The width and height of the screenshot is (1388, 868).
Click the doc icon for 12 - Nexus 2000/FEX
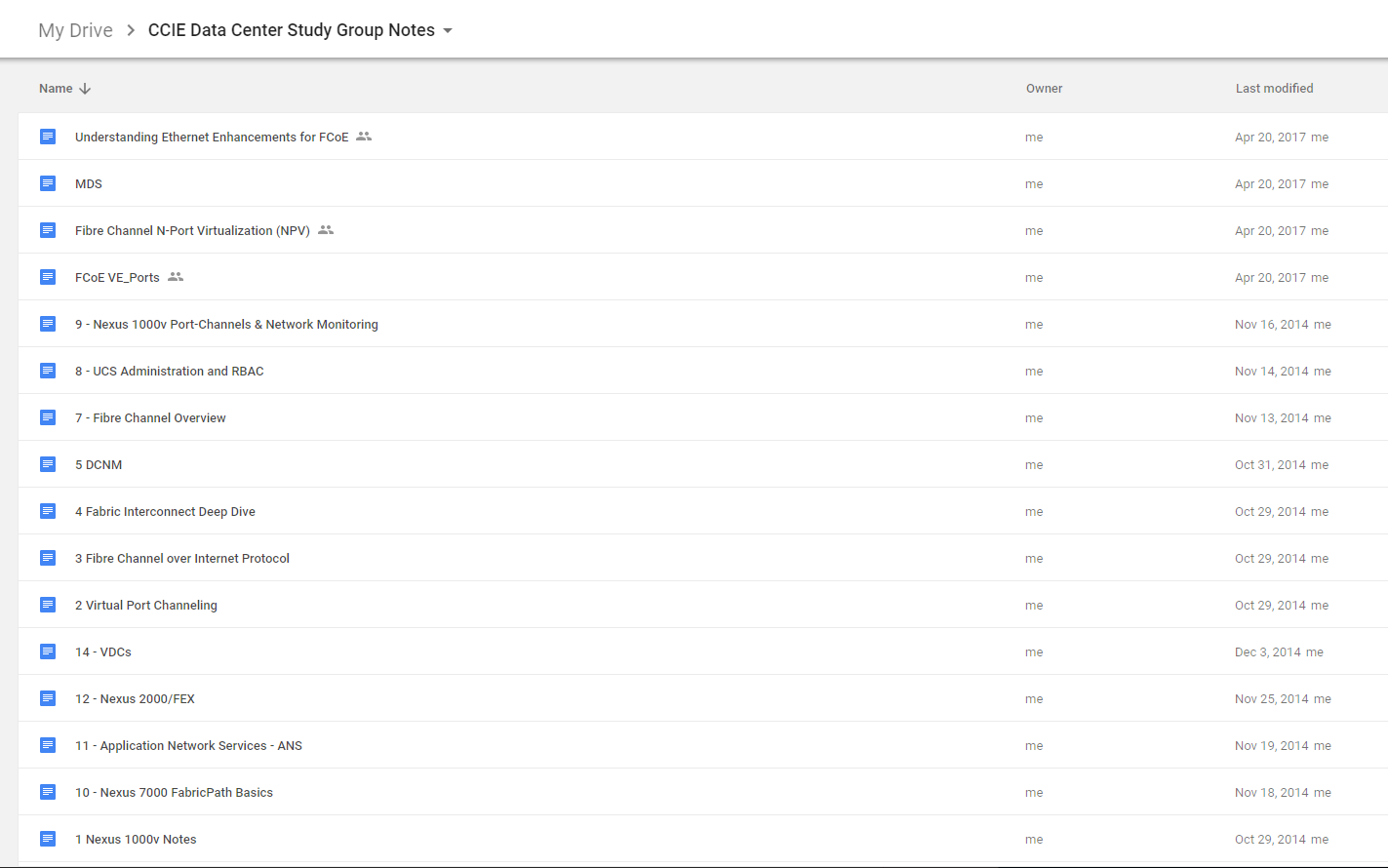point(48,698)
